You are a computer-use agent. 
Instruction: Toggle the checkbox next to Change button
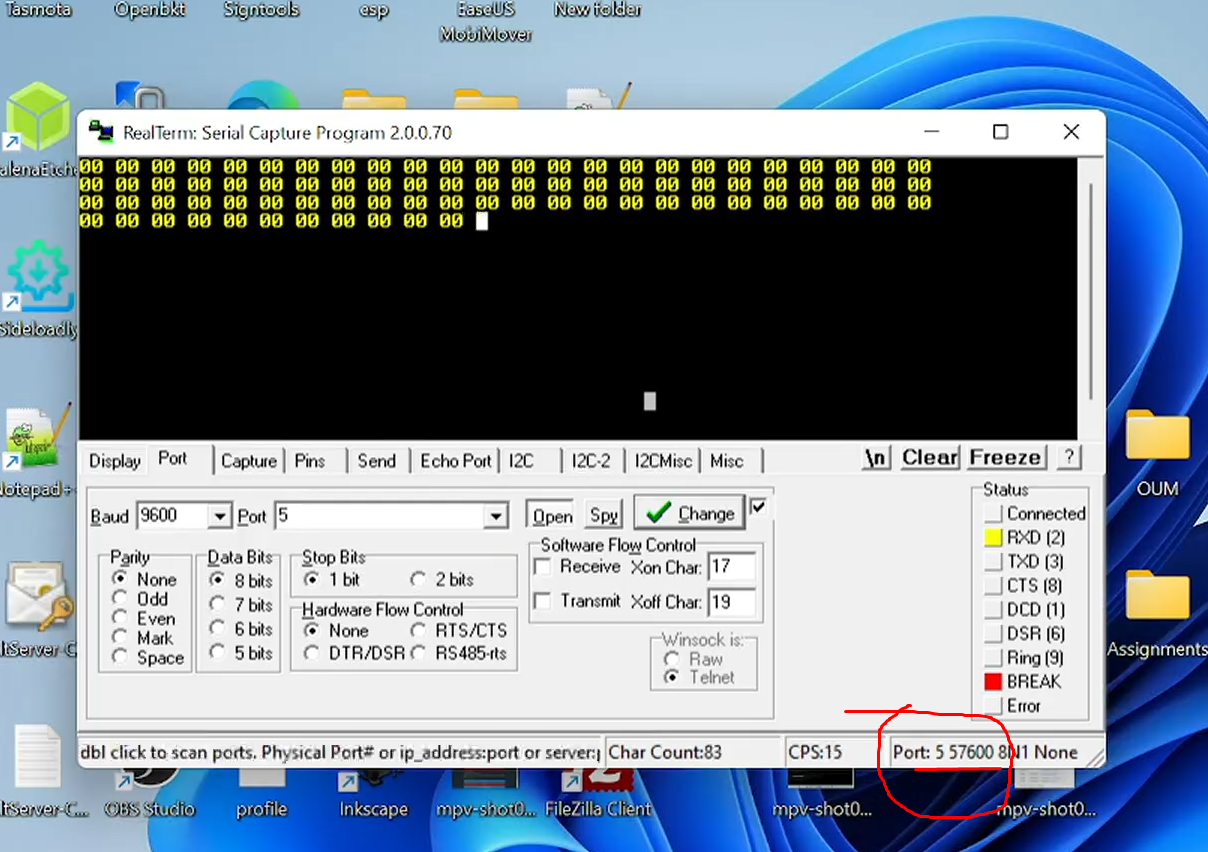(758, 507)
